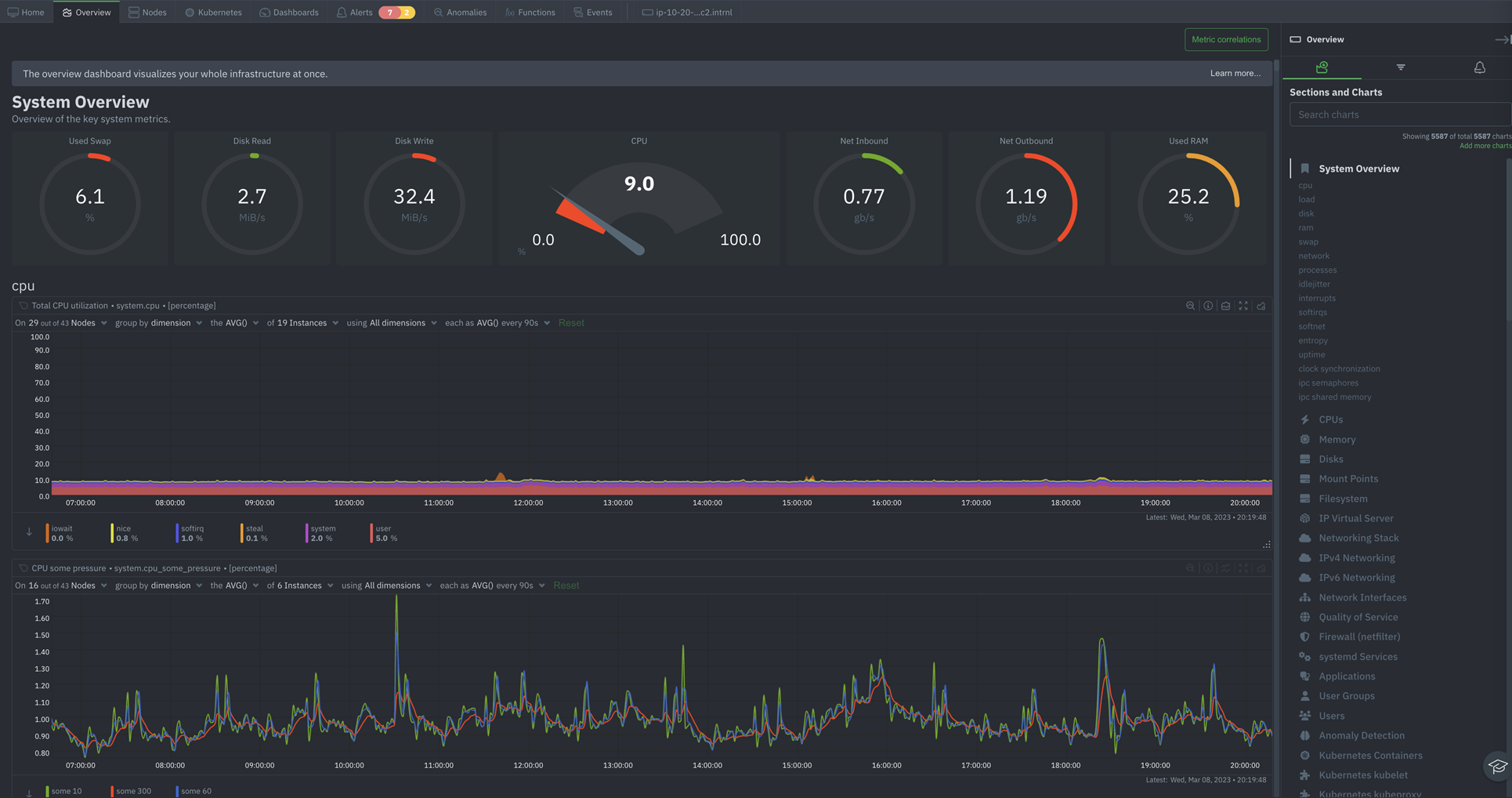Enter fullscreen on the CPU some pressure chart

[1243, 568]
